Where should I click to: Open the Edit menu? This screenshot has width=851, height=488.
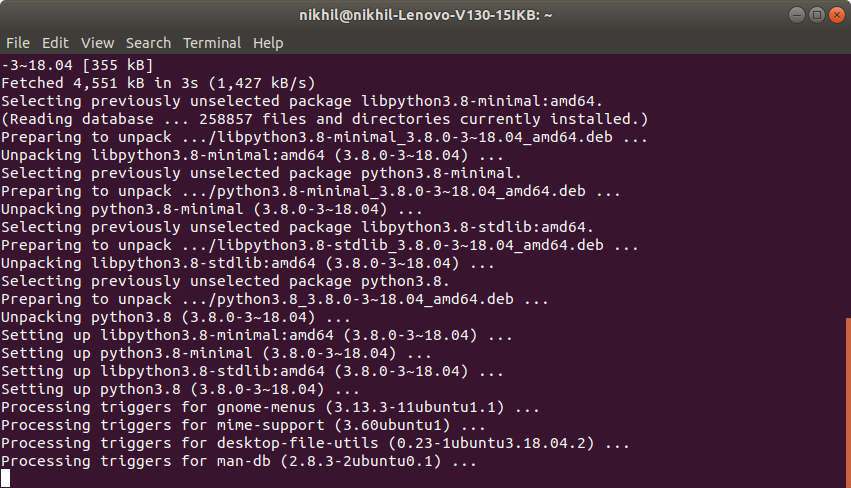click(x=55, y=43)
